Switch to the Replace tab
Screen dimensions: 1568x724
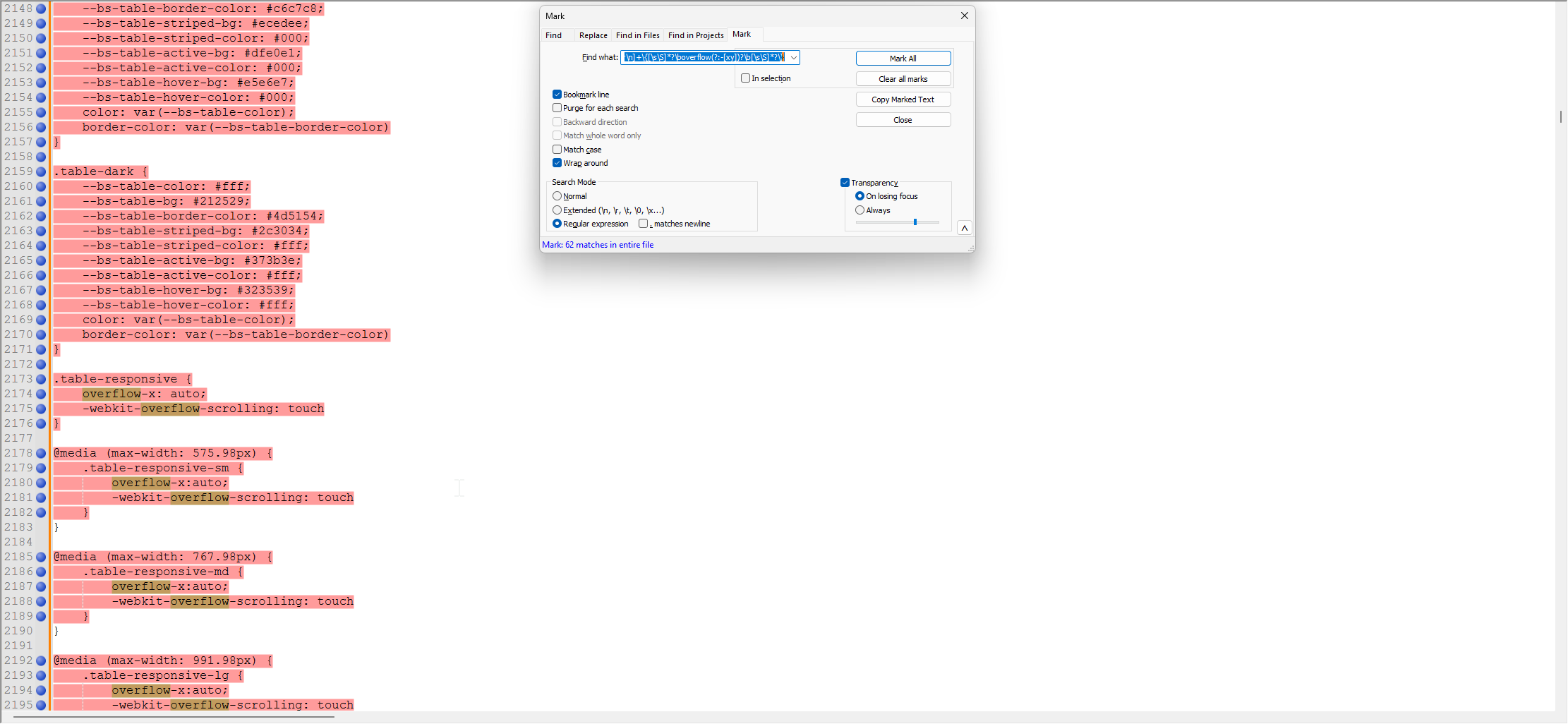pos(593,35)
